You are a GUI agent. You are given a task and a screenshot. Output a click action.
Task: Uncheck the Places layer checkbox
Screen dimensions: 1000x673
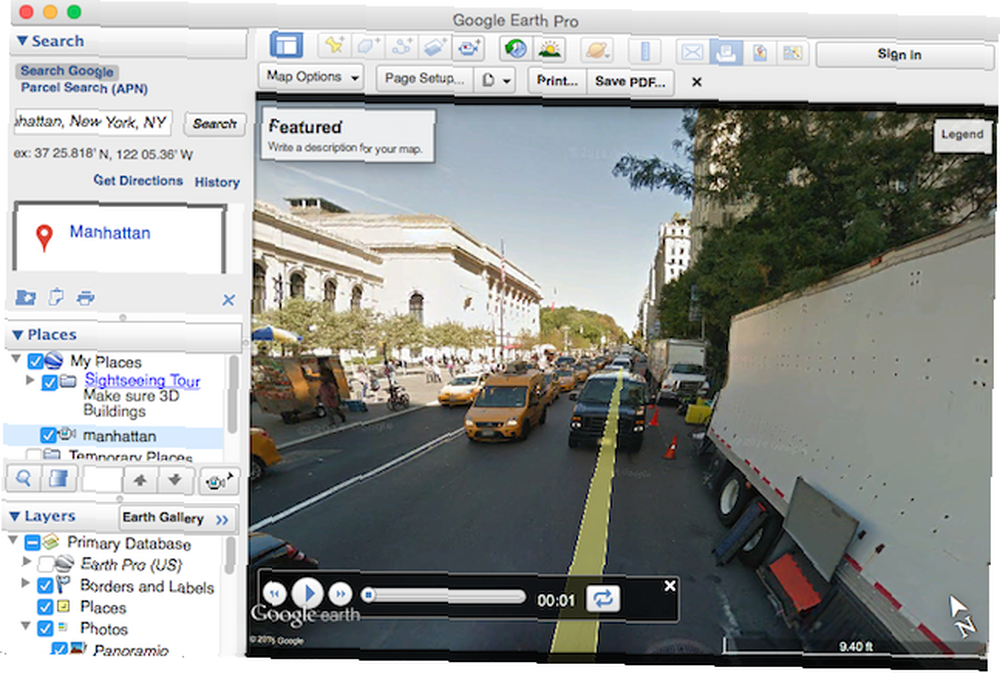point(45,607)
